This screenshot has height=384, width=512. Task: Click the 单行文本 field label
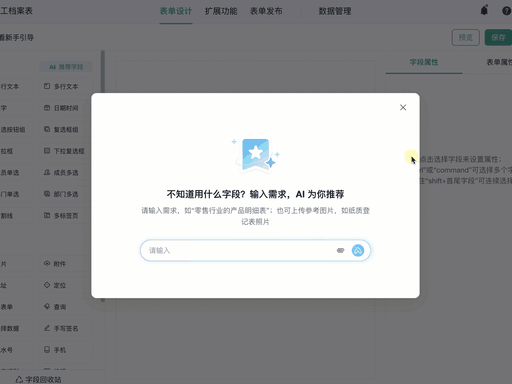point(10,87)
